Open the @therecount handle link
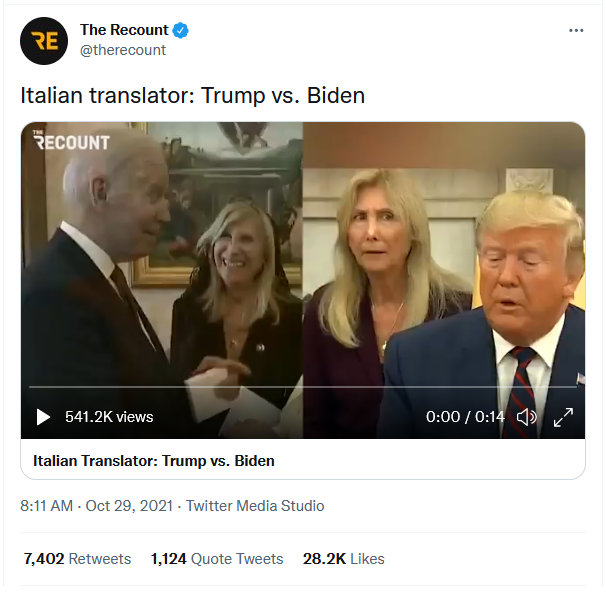 tap(123, 50)
